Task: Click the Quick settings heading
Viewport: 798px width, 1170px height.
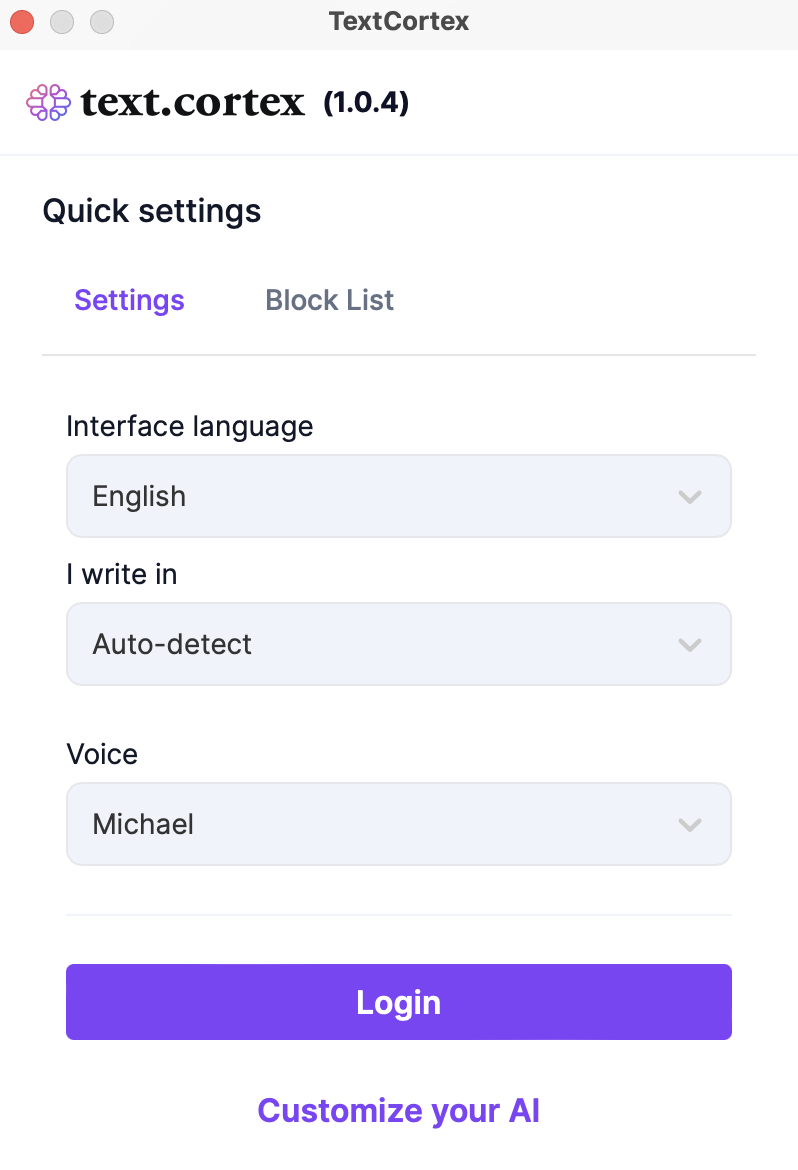Action: [x=151, y=211]
